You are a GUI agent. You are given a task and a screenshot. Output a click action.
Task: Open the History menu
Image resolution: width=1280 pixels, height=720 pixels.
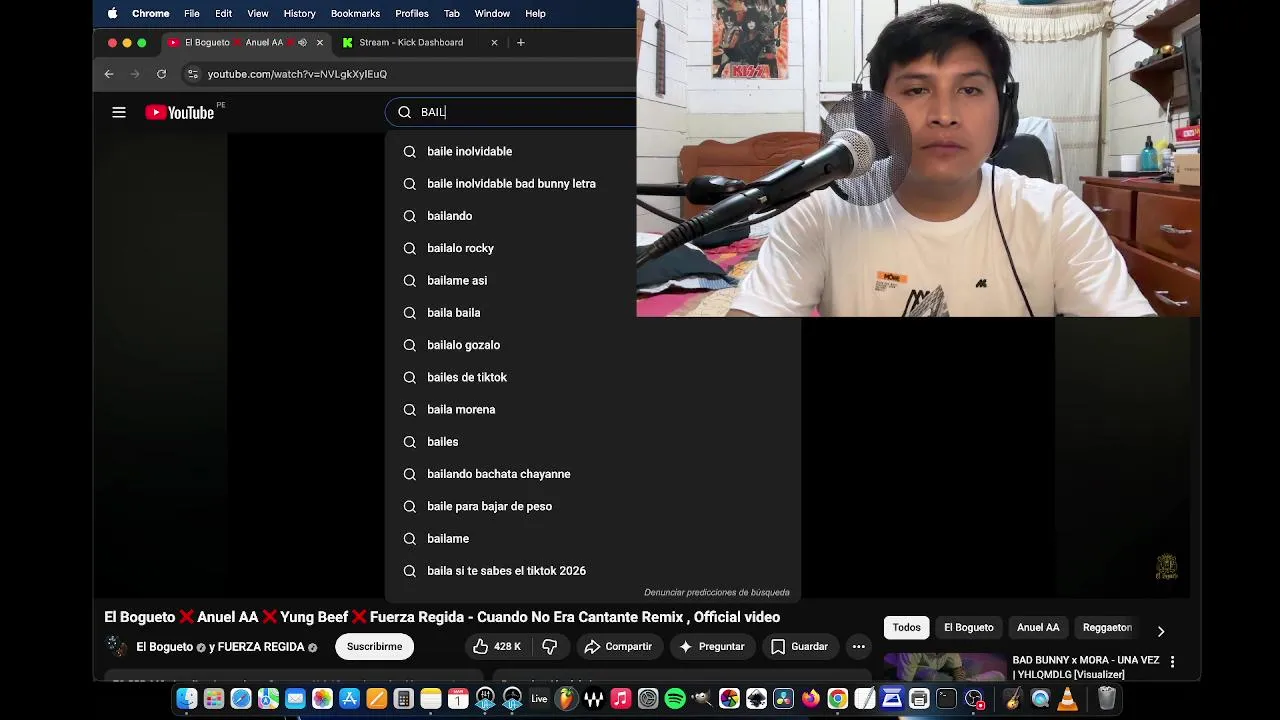point(299,13)
